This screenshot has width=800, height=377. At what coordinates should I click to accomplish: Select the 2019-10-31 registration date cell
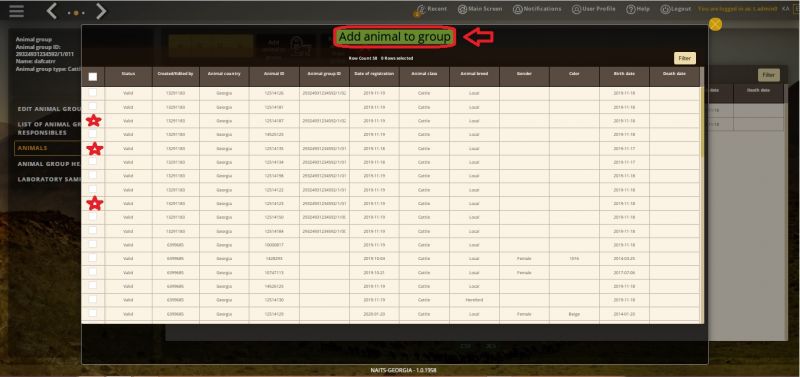pos(374,272)
